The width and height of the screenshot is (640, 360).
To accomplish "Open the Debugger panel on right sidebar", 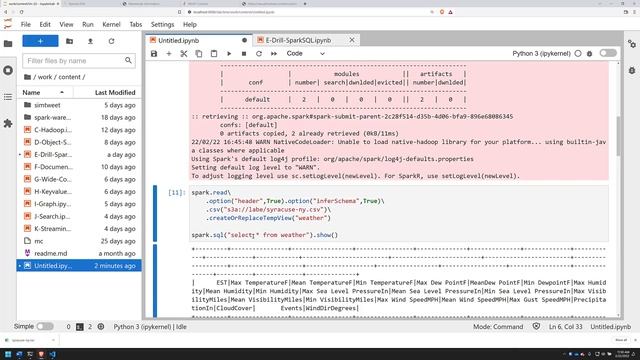I will click(x=632, y=70).
